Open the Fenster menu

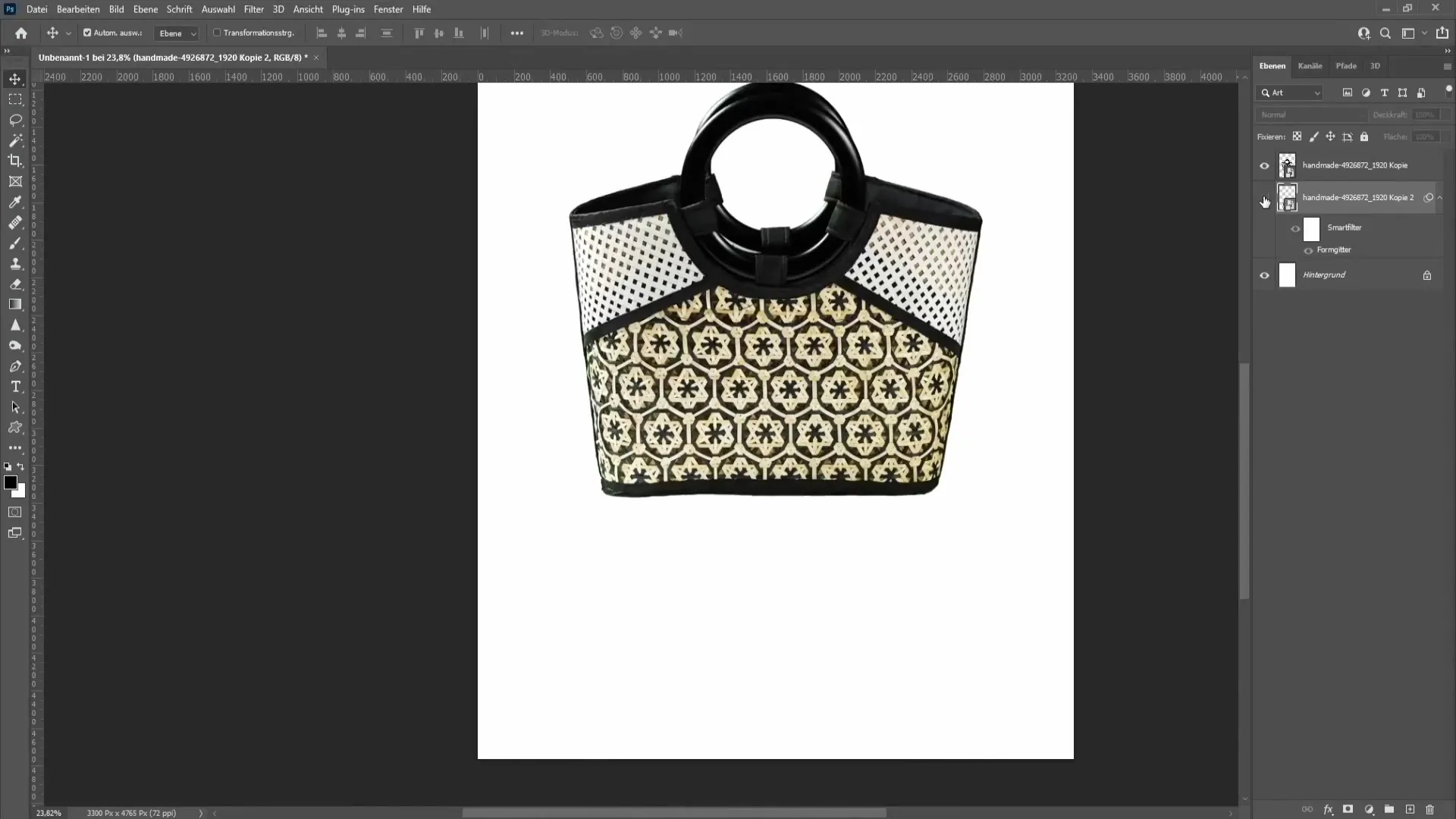(388, 9)
